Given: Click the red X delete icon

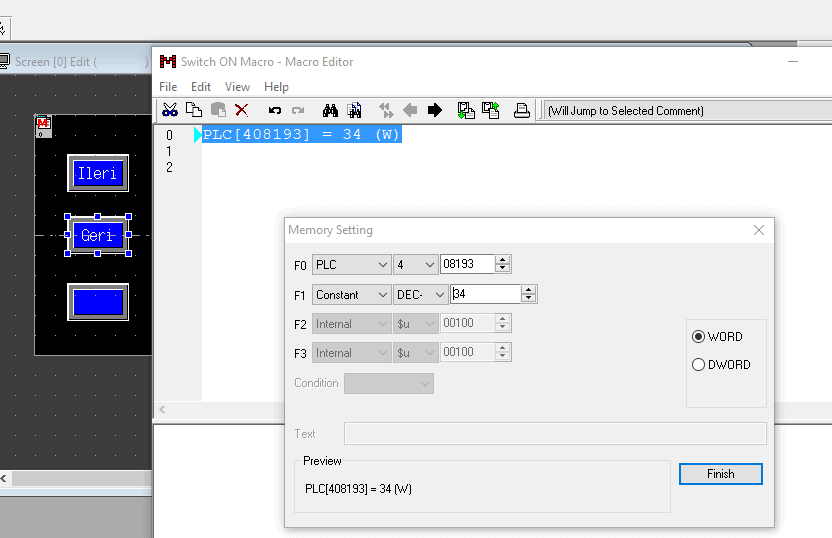Looking at the screenshot, I should point(241,110).
